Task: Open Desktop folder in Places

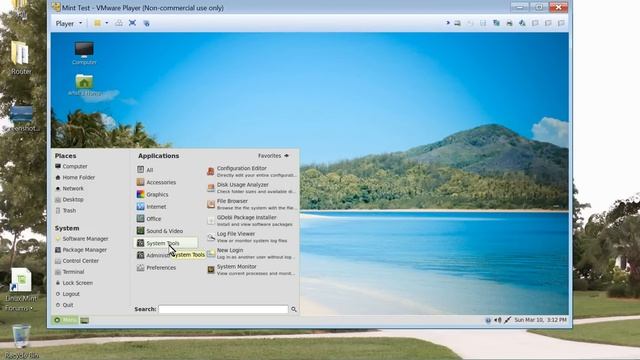Action: coord(69,200)
